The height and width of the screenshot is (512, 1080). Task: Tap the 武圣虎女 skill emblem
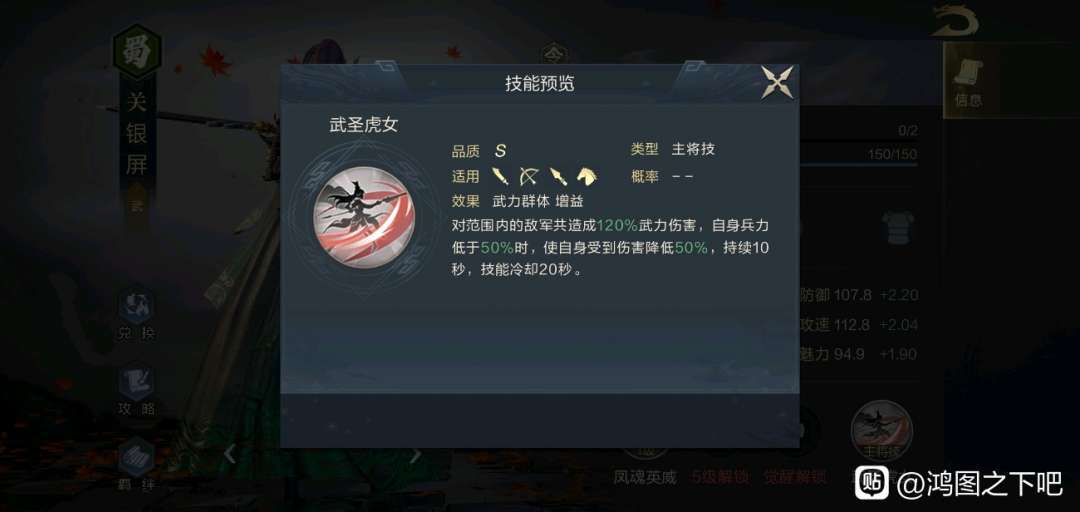tap(364, 217)
